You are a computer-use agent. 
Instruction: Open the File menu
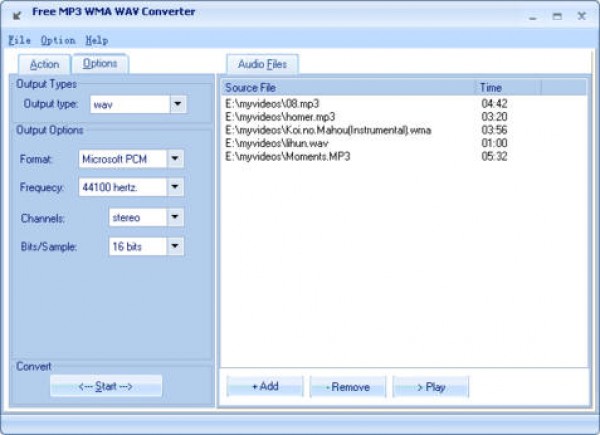pos(19,40)
